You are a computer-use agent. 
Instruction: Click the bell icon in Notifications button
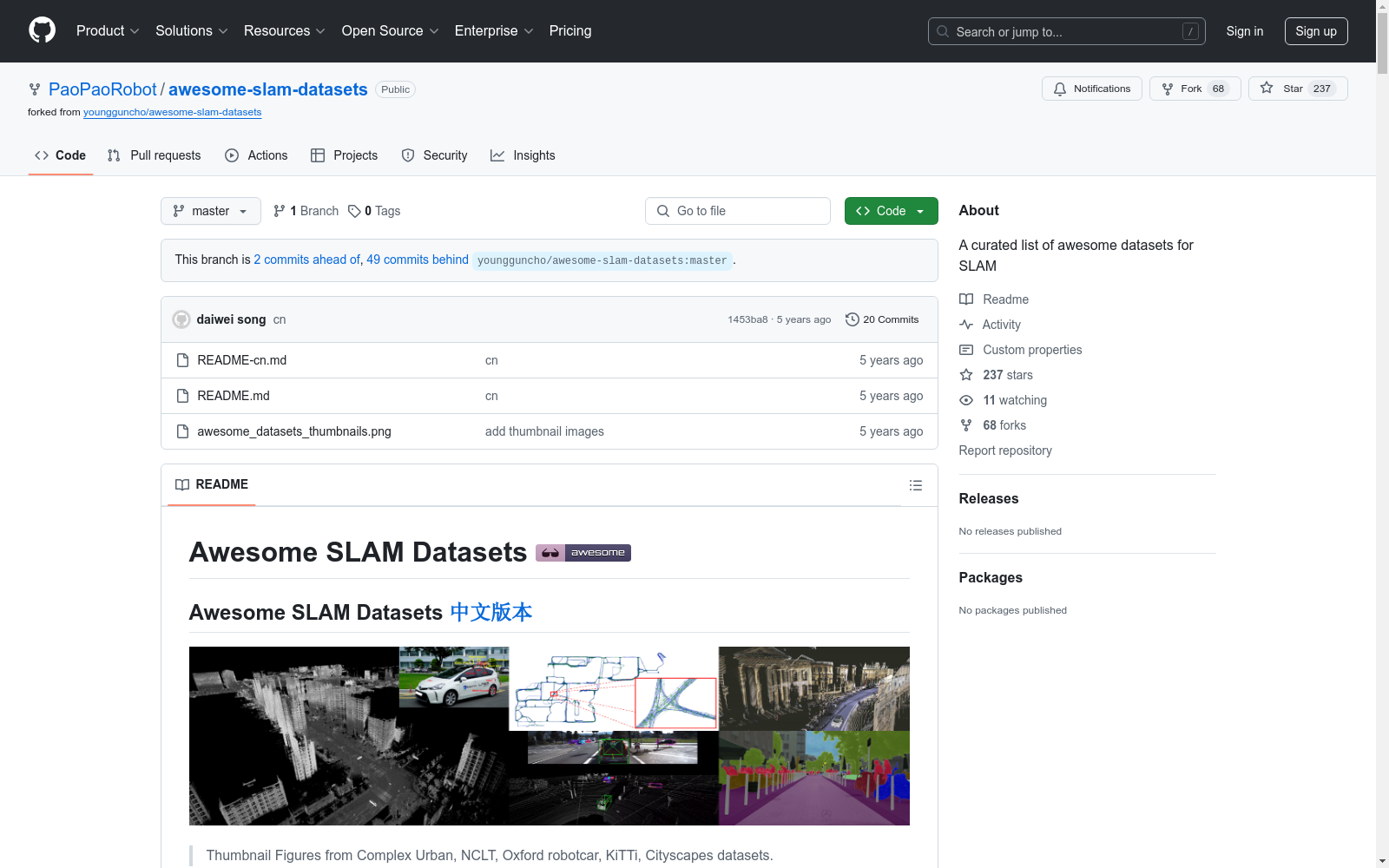tap(1060, 89)
